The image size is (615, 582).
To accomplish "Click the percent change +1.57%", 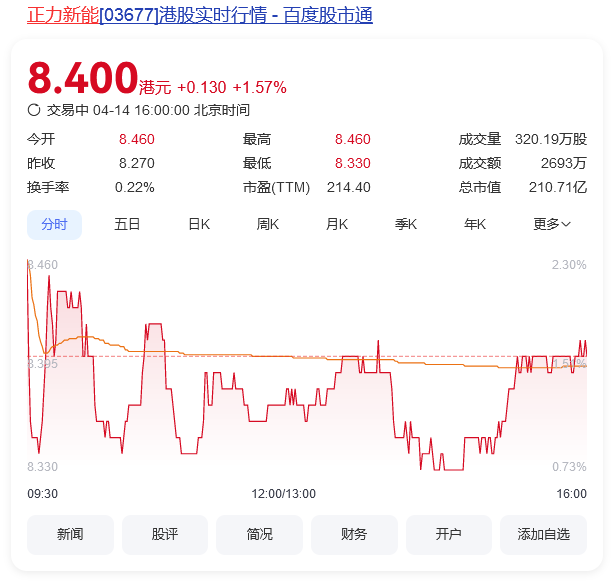I will pyautogui.click(x=259, y=87).
